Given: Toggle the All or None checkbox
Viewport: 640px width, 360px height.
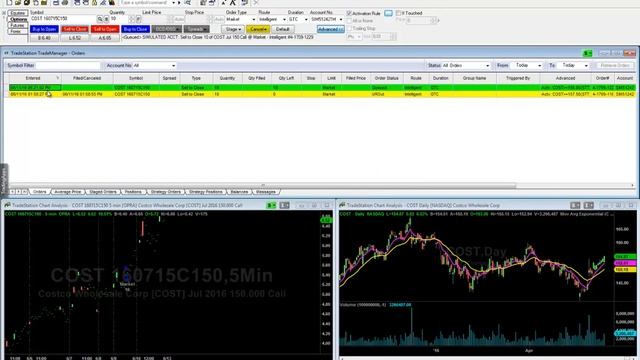Looking at the screenshot, I should pos(349,20).
